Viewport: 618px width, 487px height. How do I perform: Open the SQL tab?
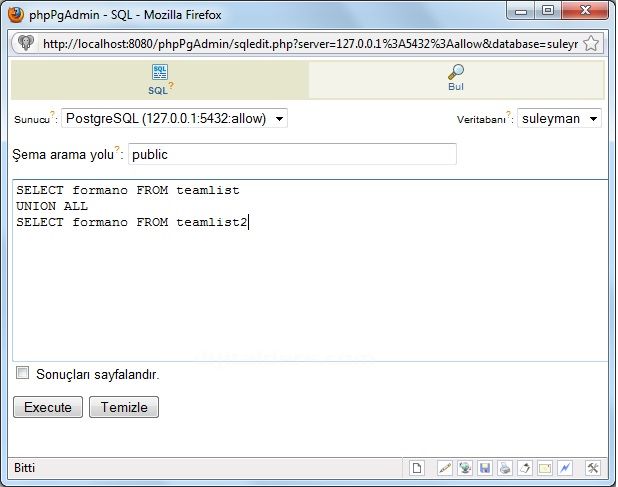click(x=160, y=80)
